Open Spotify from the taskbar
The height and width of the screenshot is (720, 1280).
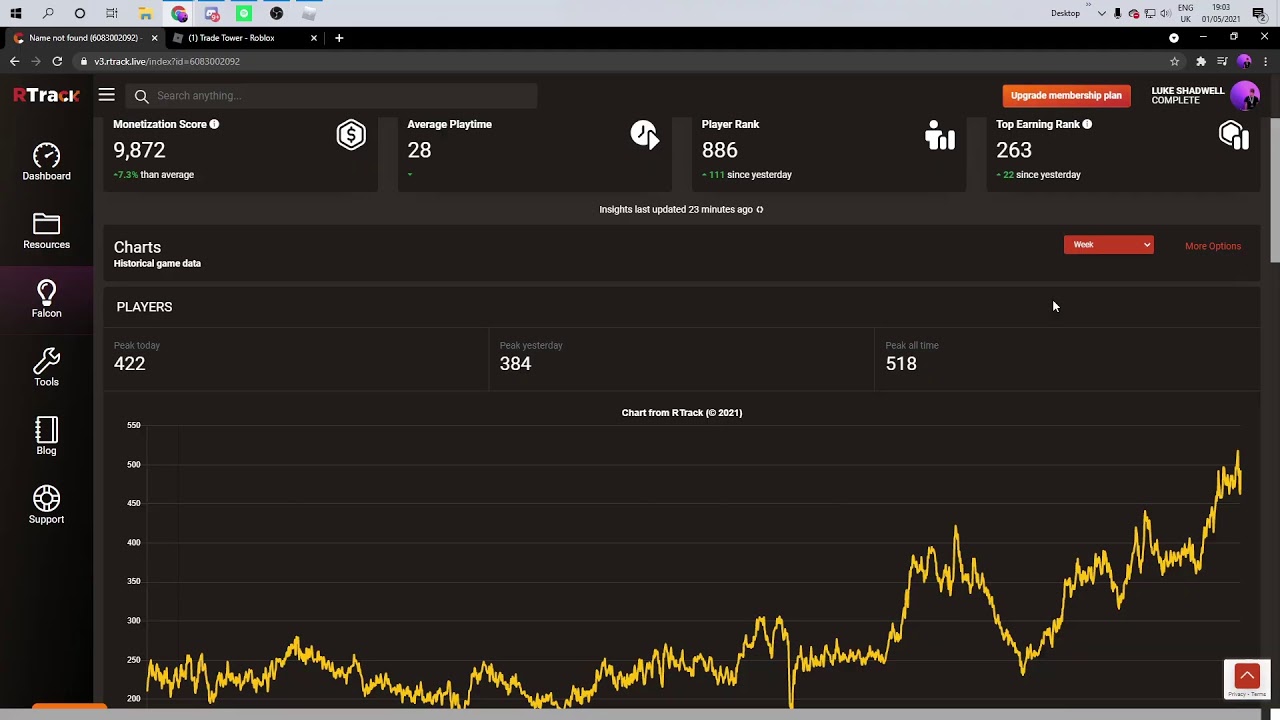pos(244,13)
